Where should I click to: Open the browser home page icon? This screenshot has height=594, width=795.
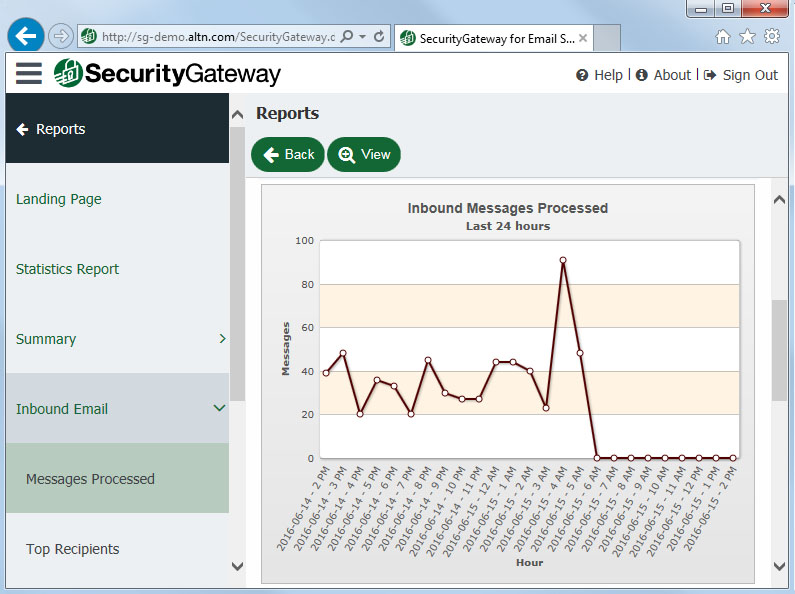(x=722, y=36)
